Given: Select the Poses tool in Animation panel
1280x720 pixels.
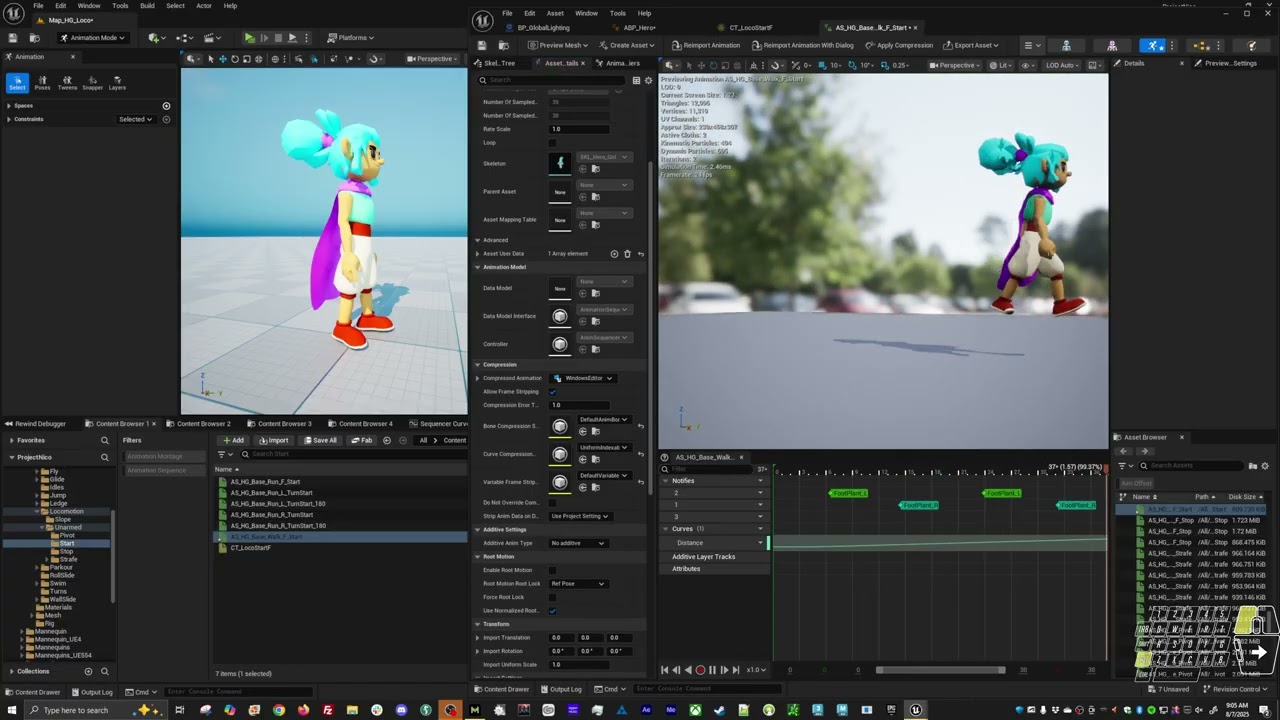Looking at the screenshot, I should [42, 82].
